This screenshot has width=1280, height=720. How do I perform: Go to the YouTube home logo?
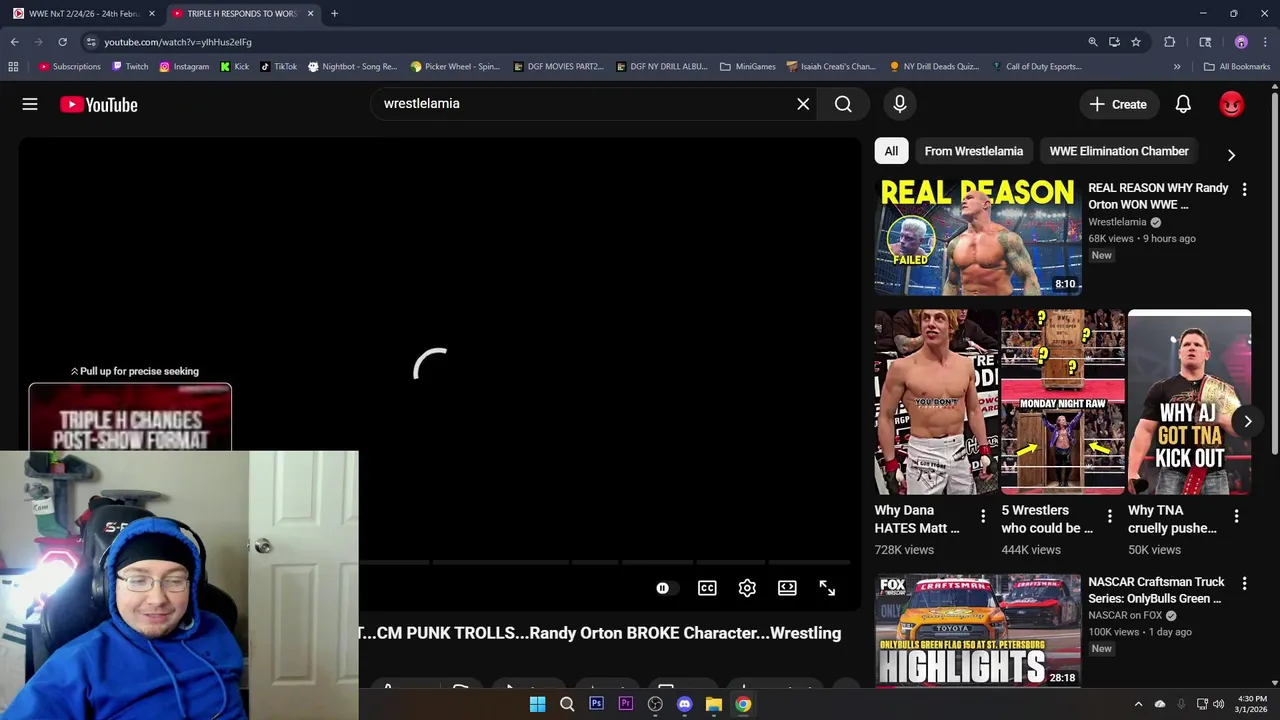[x=98, y=104]
